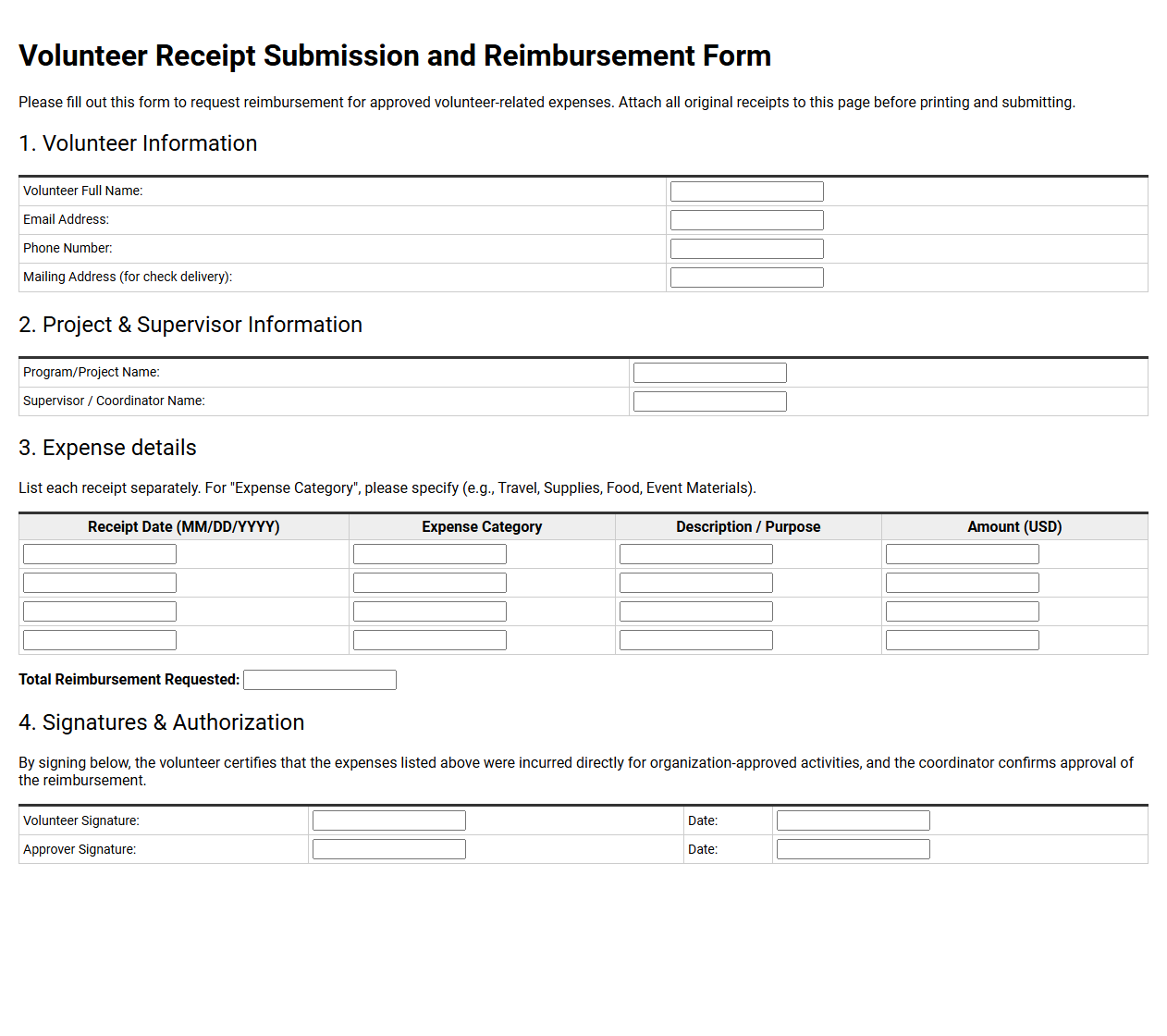Focus the Supervisor / Coordinator Name field

pyautogui.click(x=710, y=401)
